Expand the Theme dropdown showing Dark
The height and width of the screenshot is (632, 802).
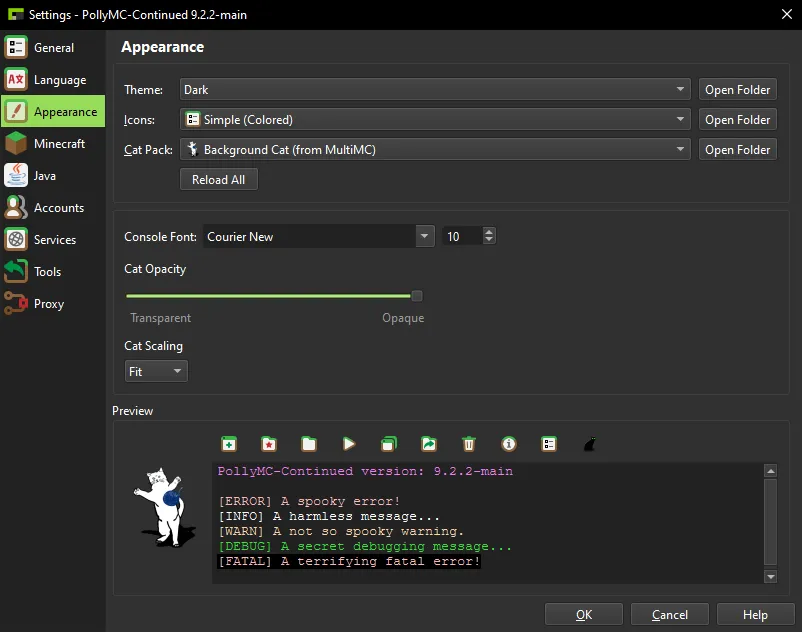[435, 89]
